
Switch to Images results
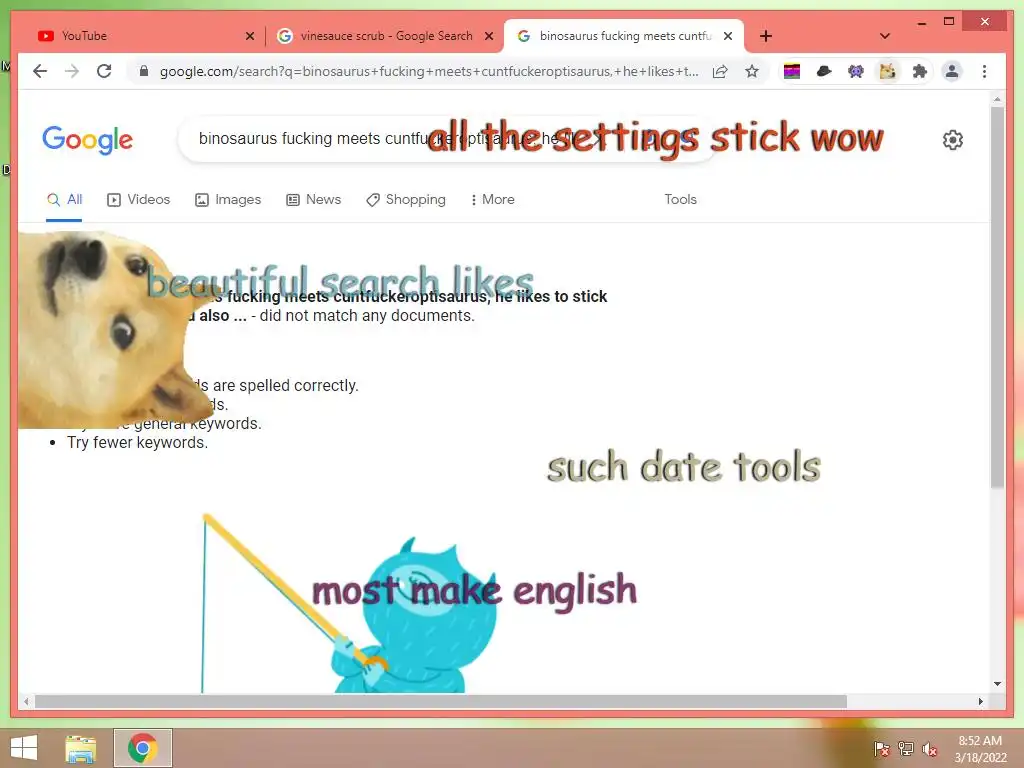point(228,199)
